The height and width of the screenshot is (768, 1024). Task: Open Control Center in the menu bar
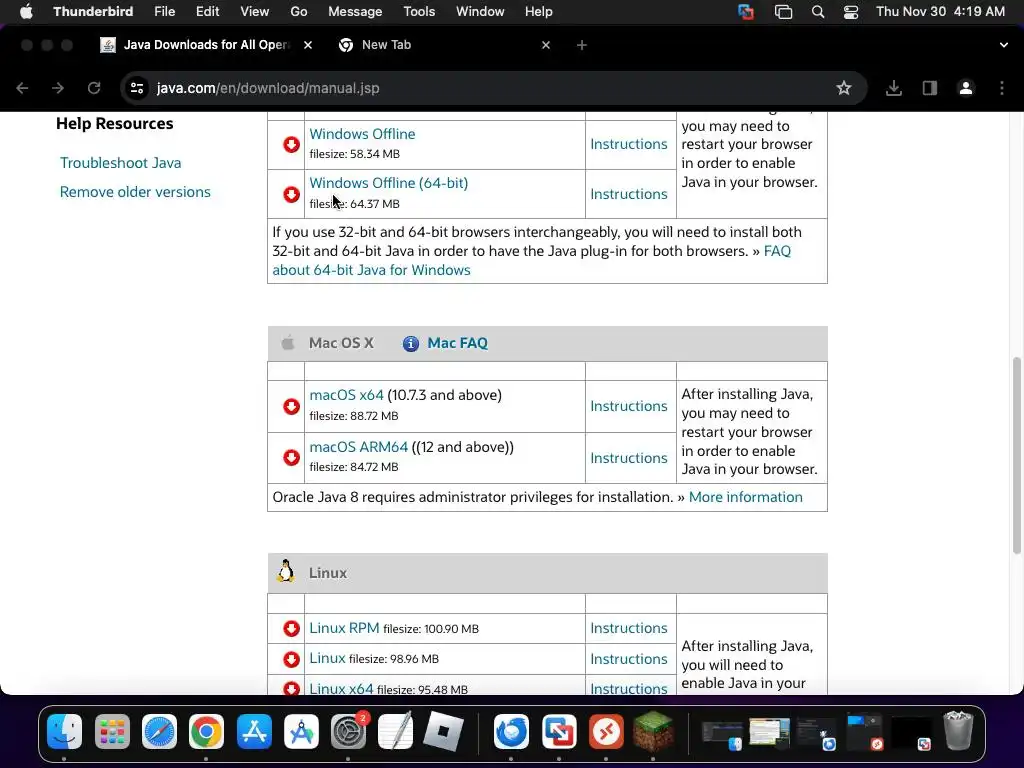(851, 12)
